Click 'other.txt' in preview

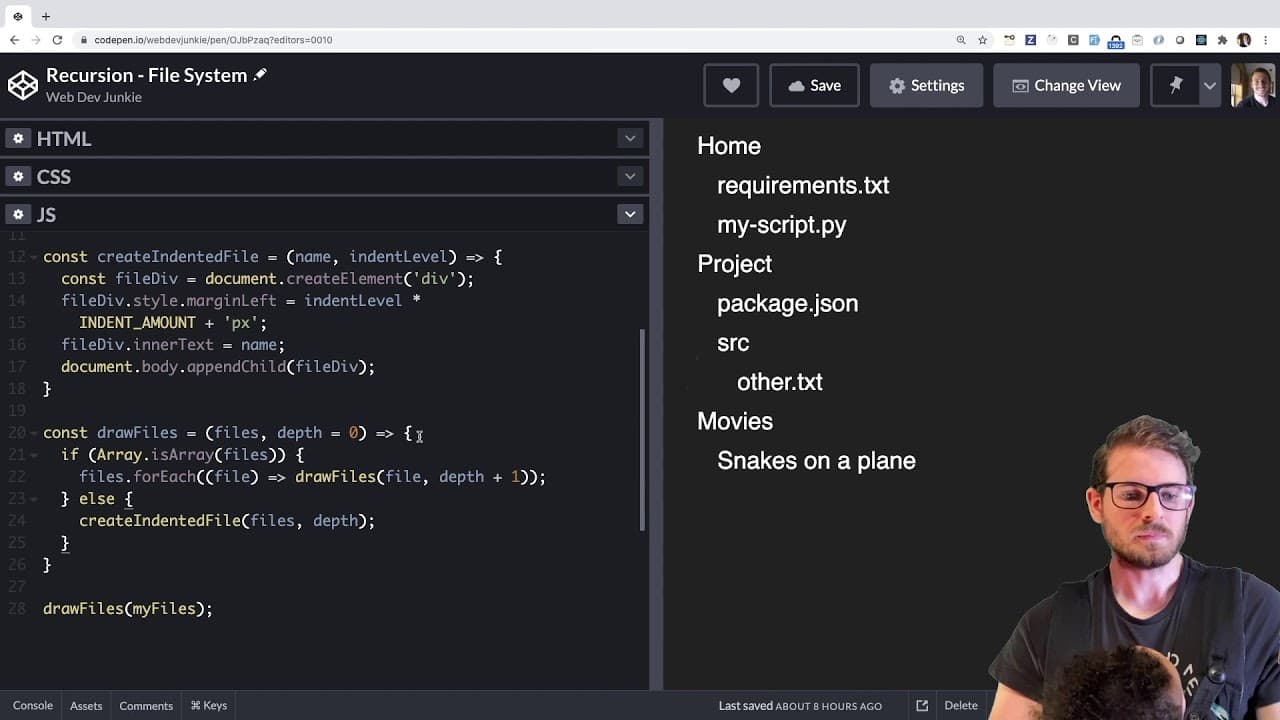pos(779,382)
